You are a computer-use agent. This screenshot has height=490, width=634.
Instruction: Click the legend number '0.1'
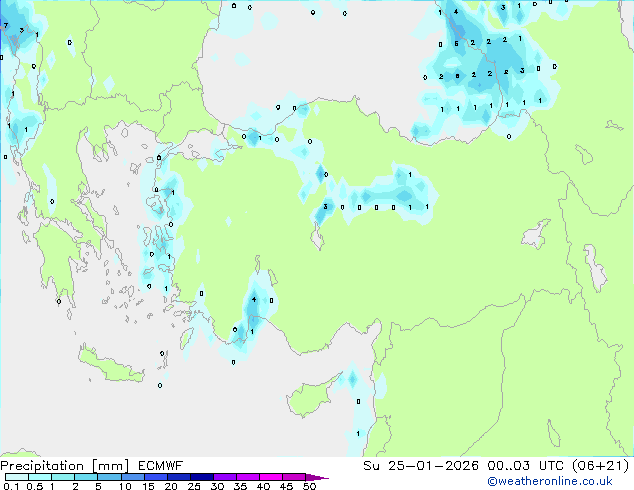tap(11, 486)
